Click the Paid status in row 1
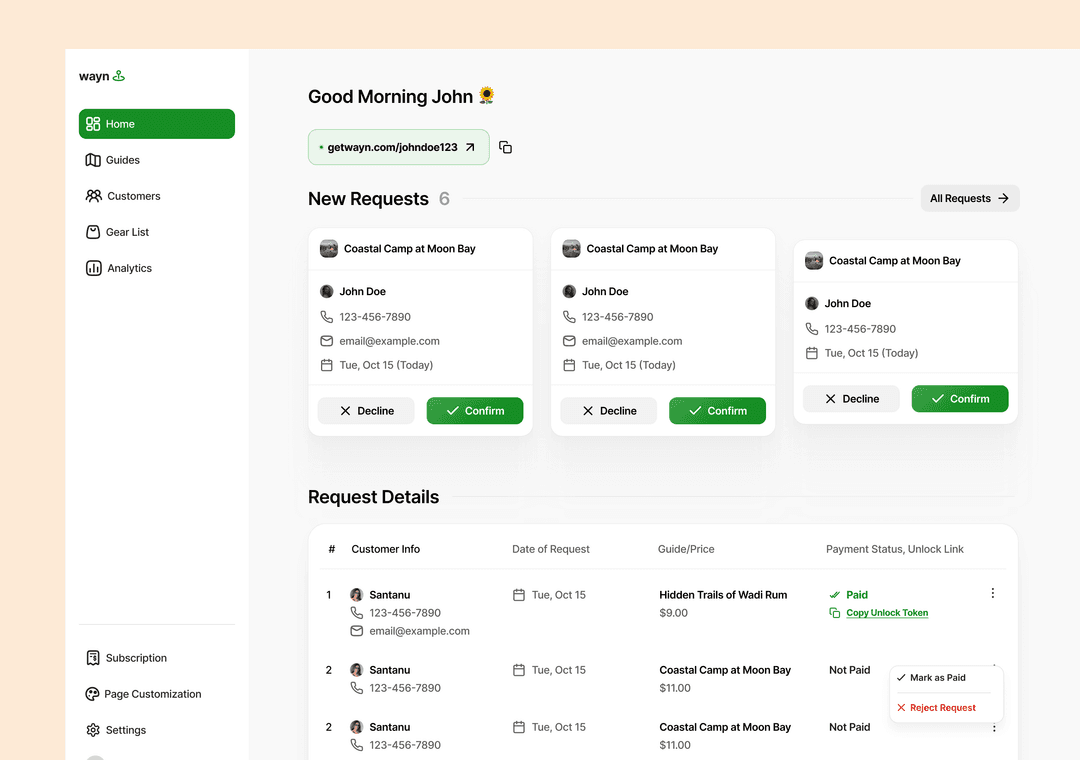 tap(849, 595)
